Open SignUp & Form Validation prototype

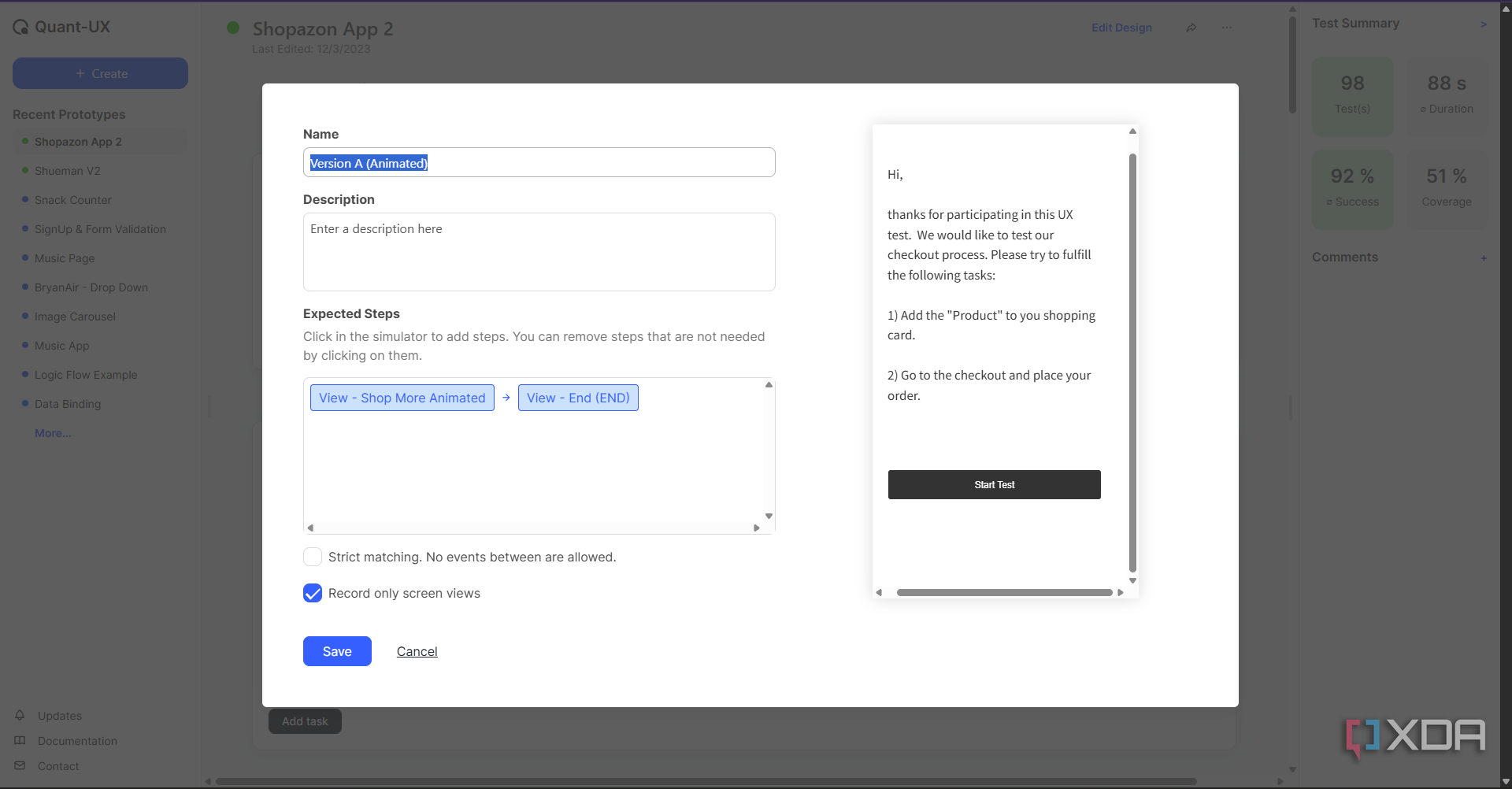tap(100, 229)
